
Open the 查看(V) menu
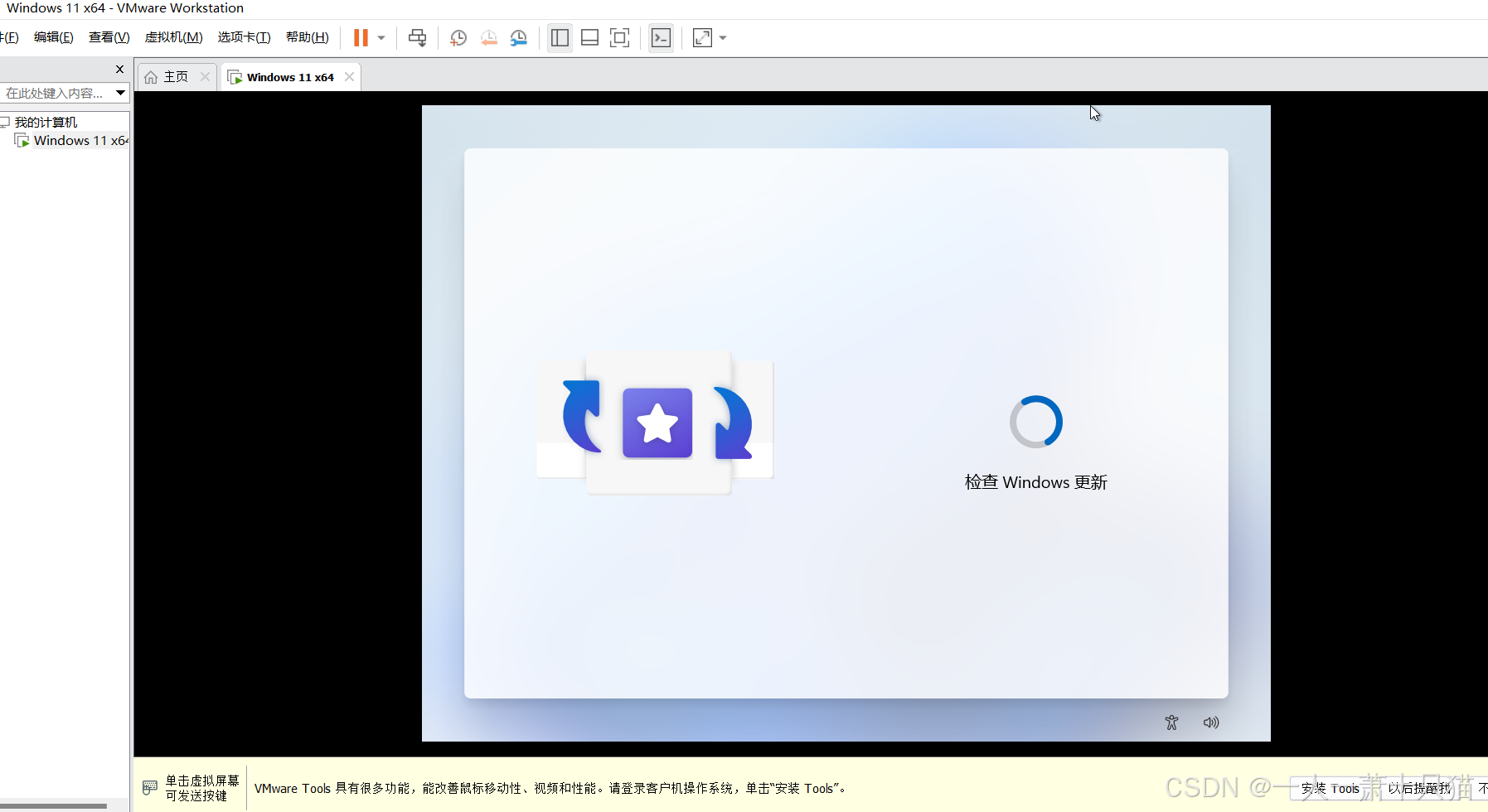[x=109, y=37]
